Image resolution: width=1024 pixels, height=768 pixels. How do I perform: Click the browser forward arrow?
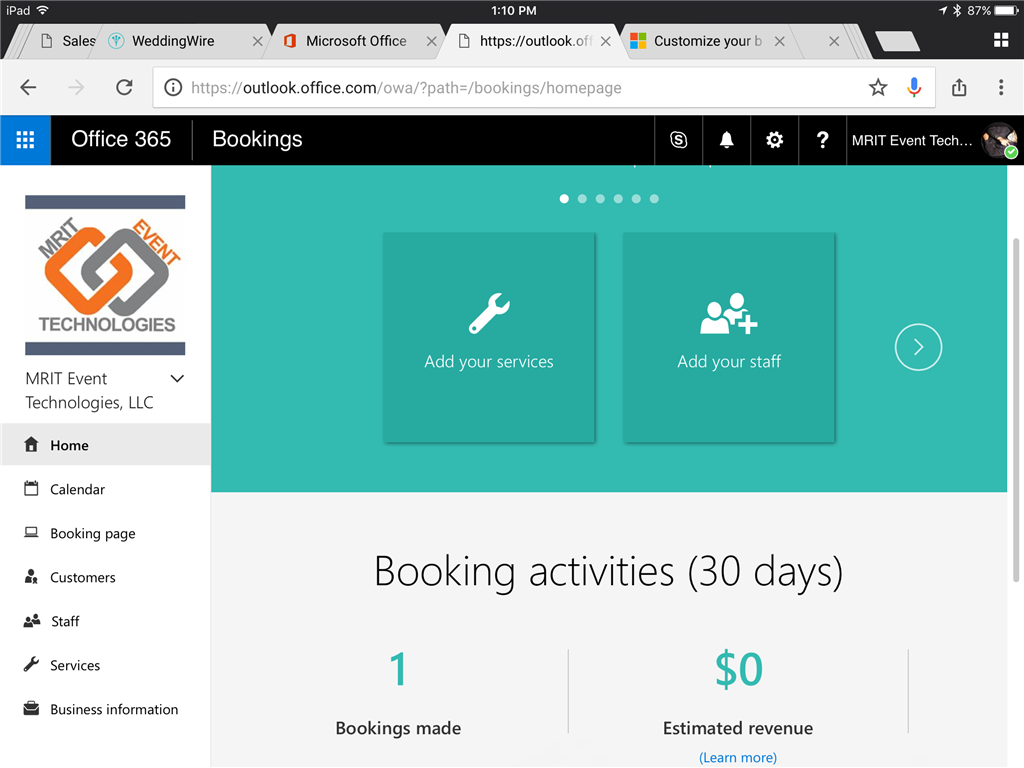click(x=76, y=88)
